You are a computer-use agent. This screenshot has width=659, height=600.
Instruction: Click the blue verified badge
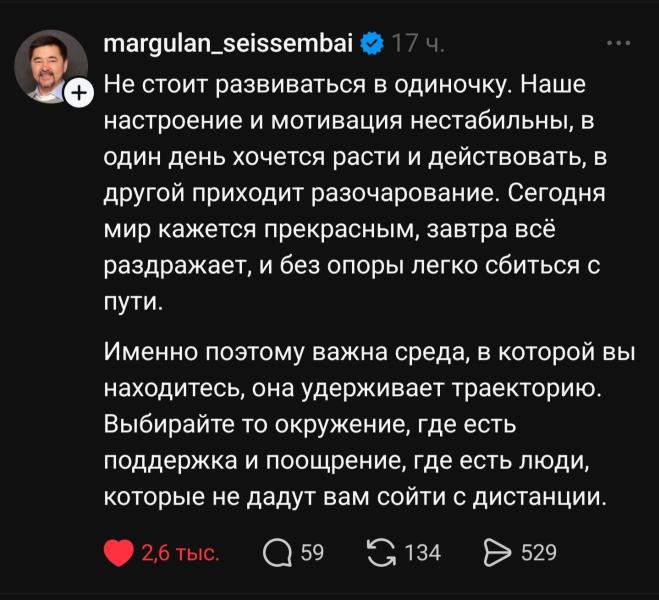pyautogui.click(x=370, y=45)
